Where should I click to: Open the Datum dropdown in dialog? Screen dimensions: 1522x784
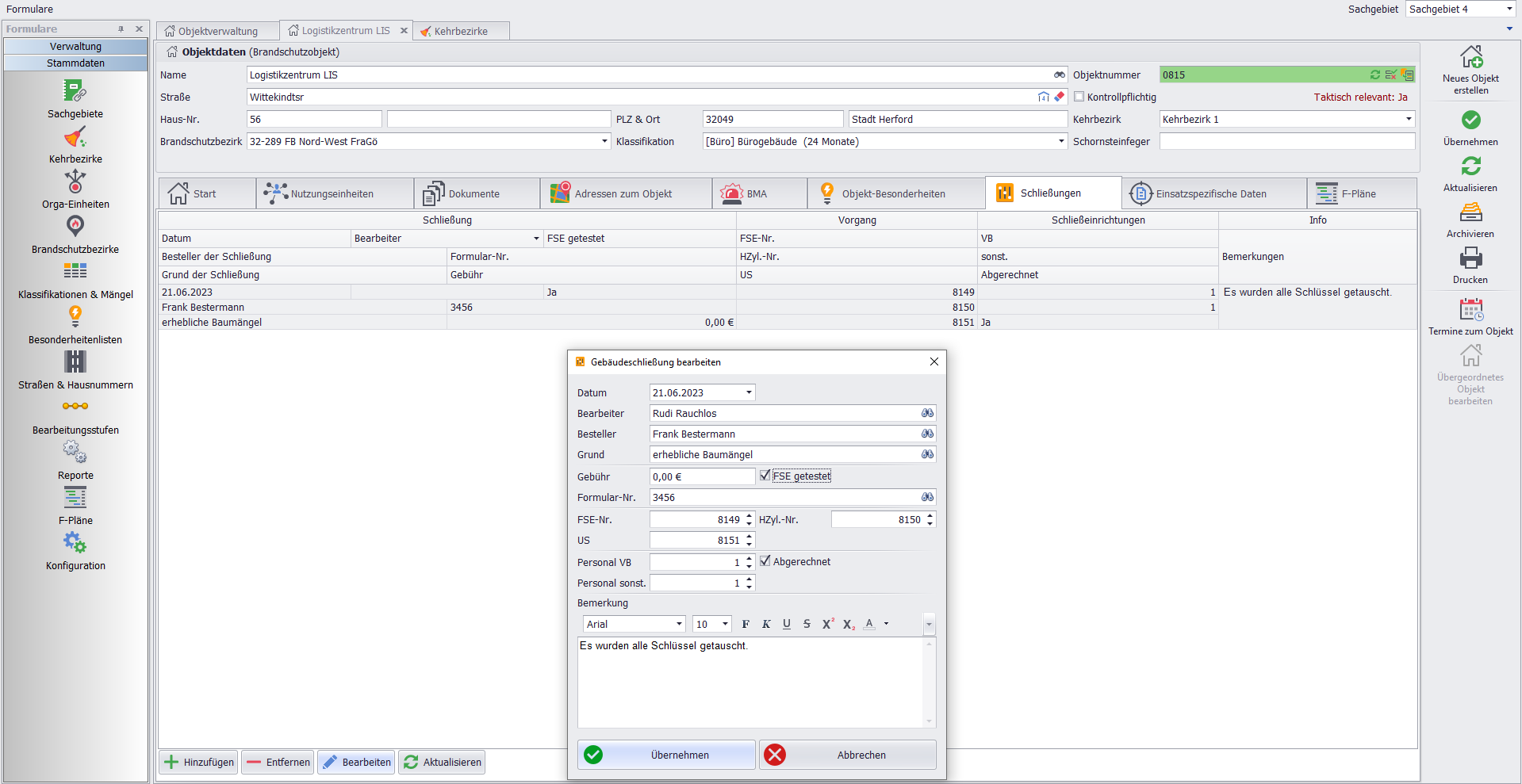(x=748, y=393)
